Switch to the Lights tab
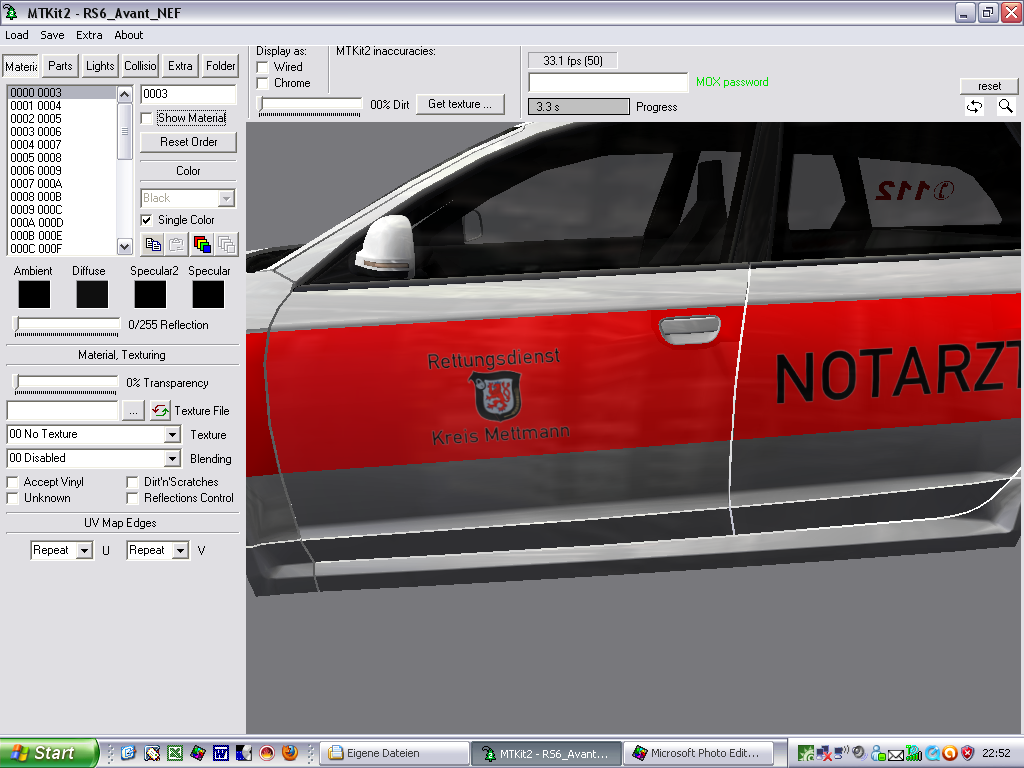The width and height of the screenshot is (1024, 768). click(x=100, y=66)
